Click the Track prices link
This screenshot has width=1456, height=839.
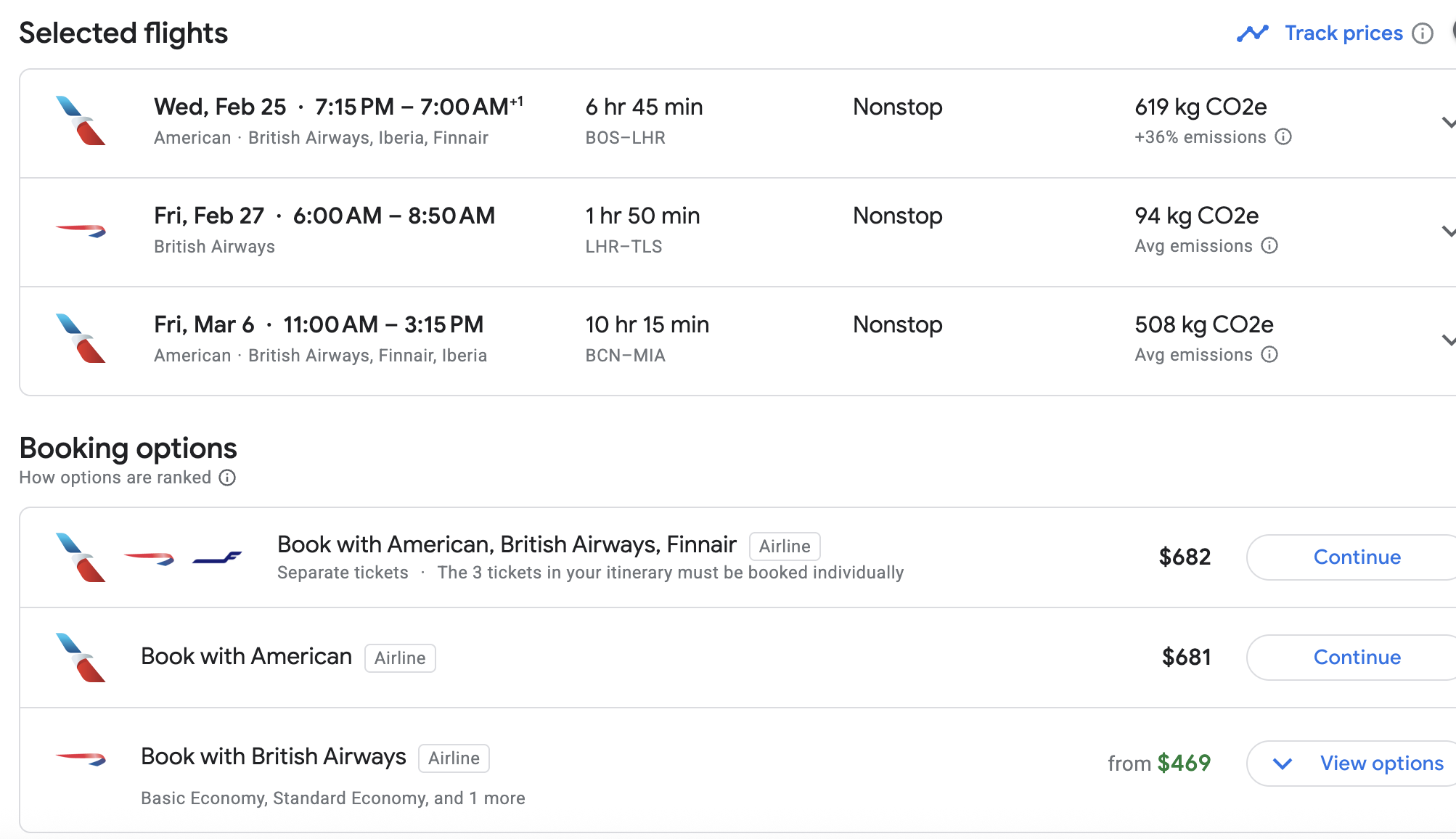tap(1343, 33)
